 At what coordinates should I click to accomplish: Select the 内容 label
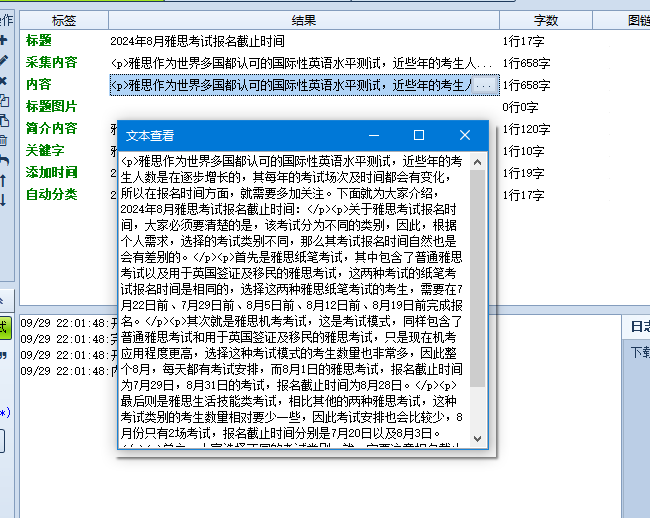39,85
